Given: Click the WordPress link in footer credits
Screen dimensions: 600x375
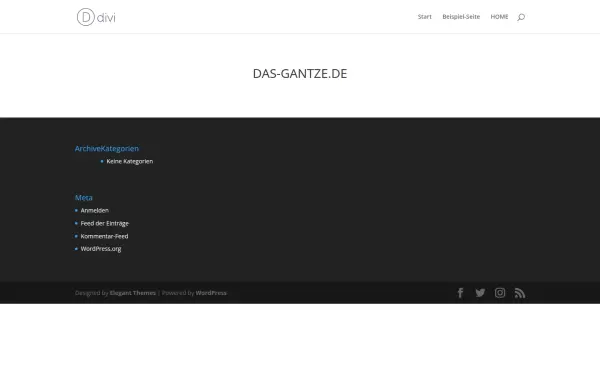Looking at the screenshot, I should pyautogui.click(x=211, y=293).
